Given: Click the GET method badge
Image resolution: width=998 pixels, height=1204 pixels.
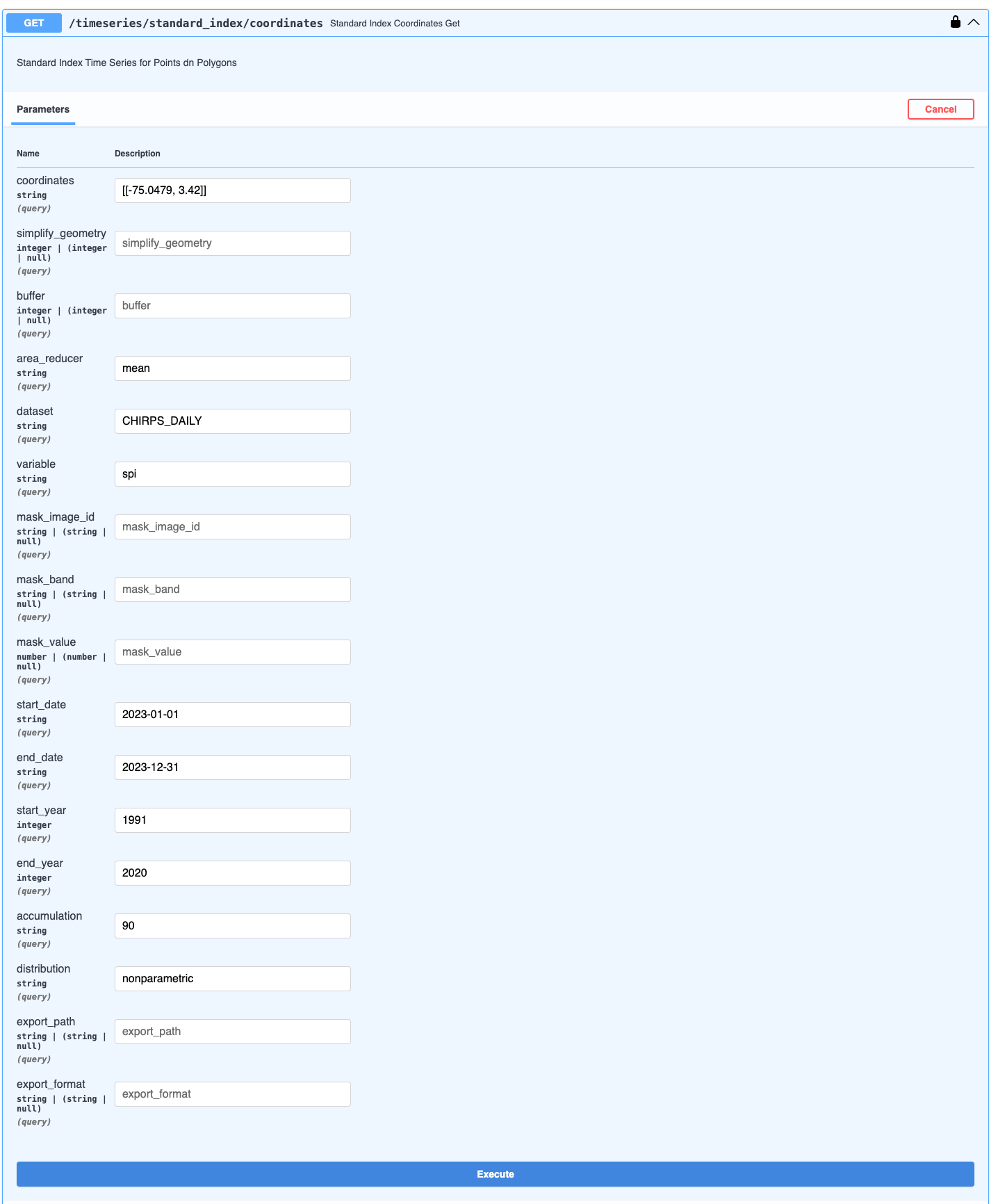Looking at the screenshot, I should click(x=34, y=23).
